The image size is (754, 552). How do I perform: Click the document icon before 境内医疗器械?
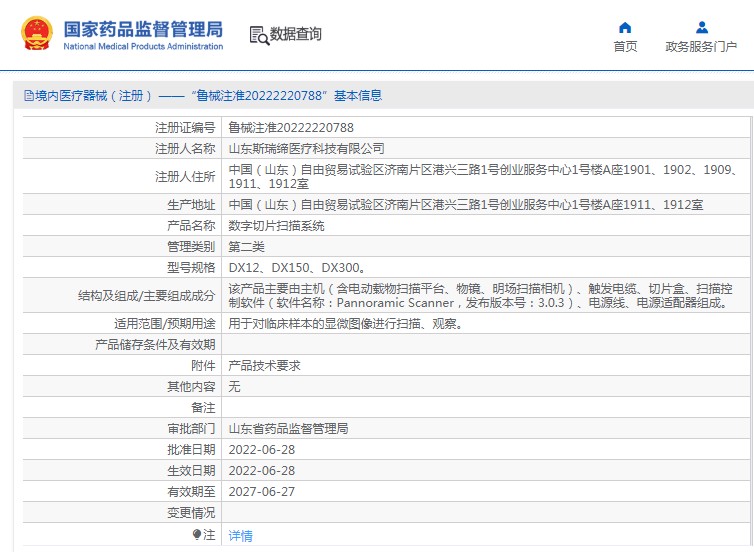tap(29, 96)
